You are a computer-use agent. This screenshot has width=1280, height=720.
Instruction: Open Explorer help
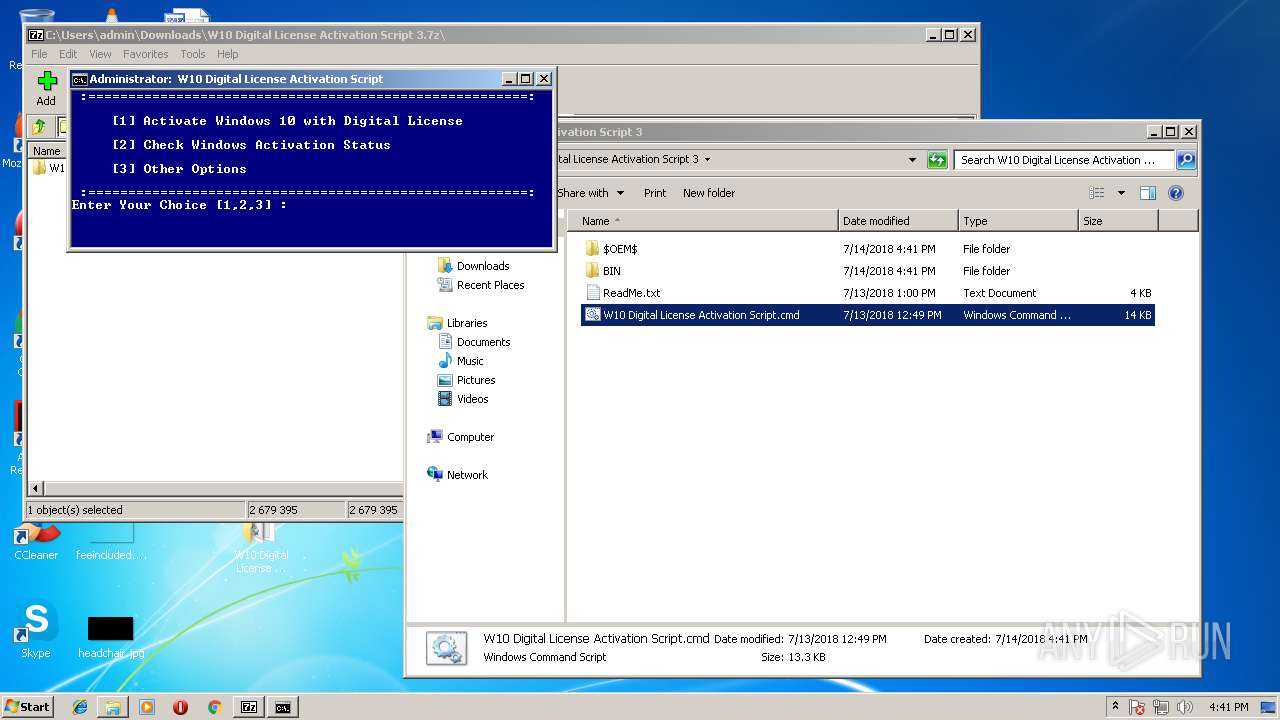[1176, 193]
